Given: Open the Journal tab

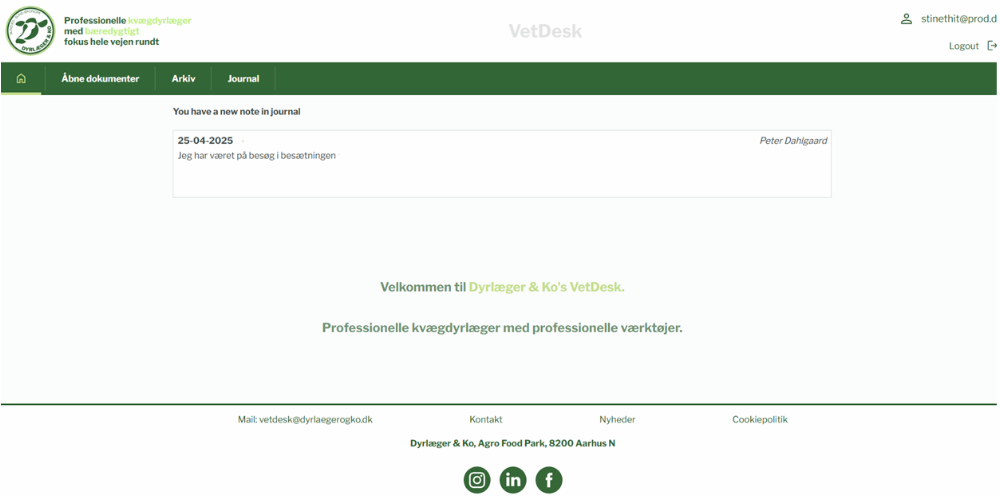Looking at the screenshot, I should pos(243,79).
